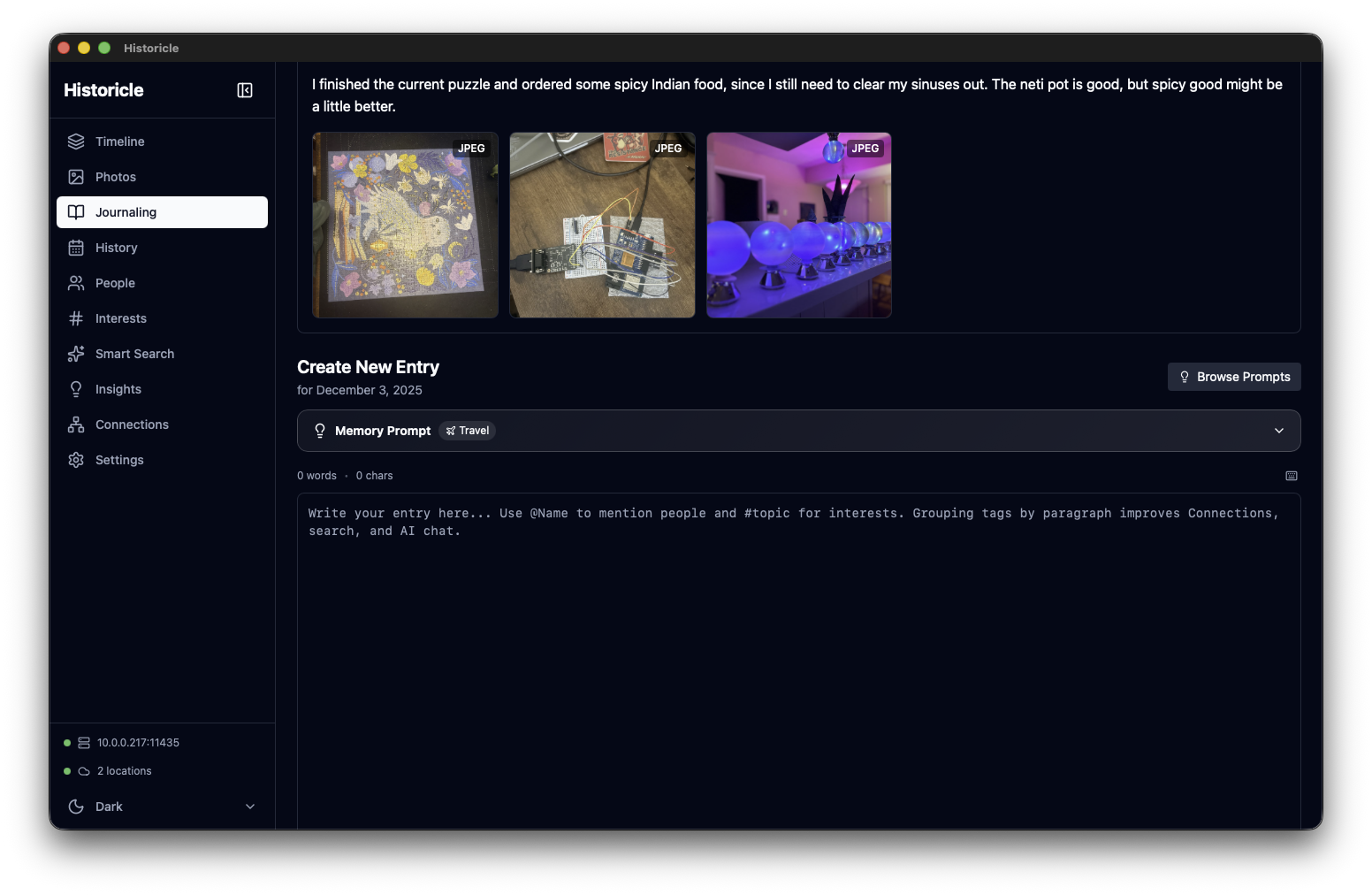Viewport: 1372px width, 895px height.
Task: Open the breadboard circuit photo thumbnail
Action: tap(602, 226)
